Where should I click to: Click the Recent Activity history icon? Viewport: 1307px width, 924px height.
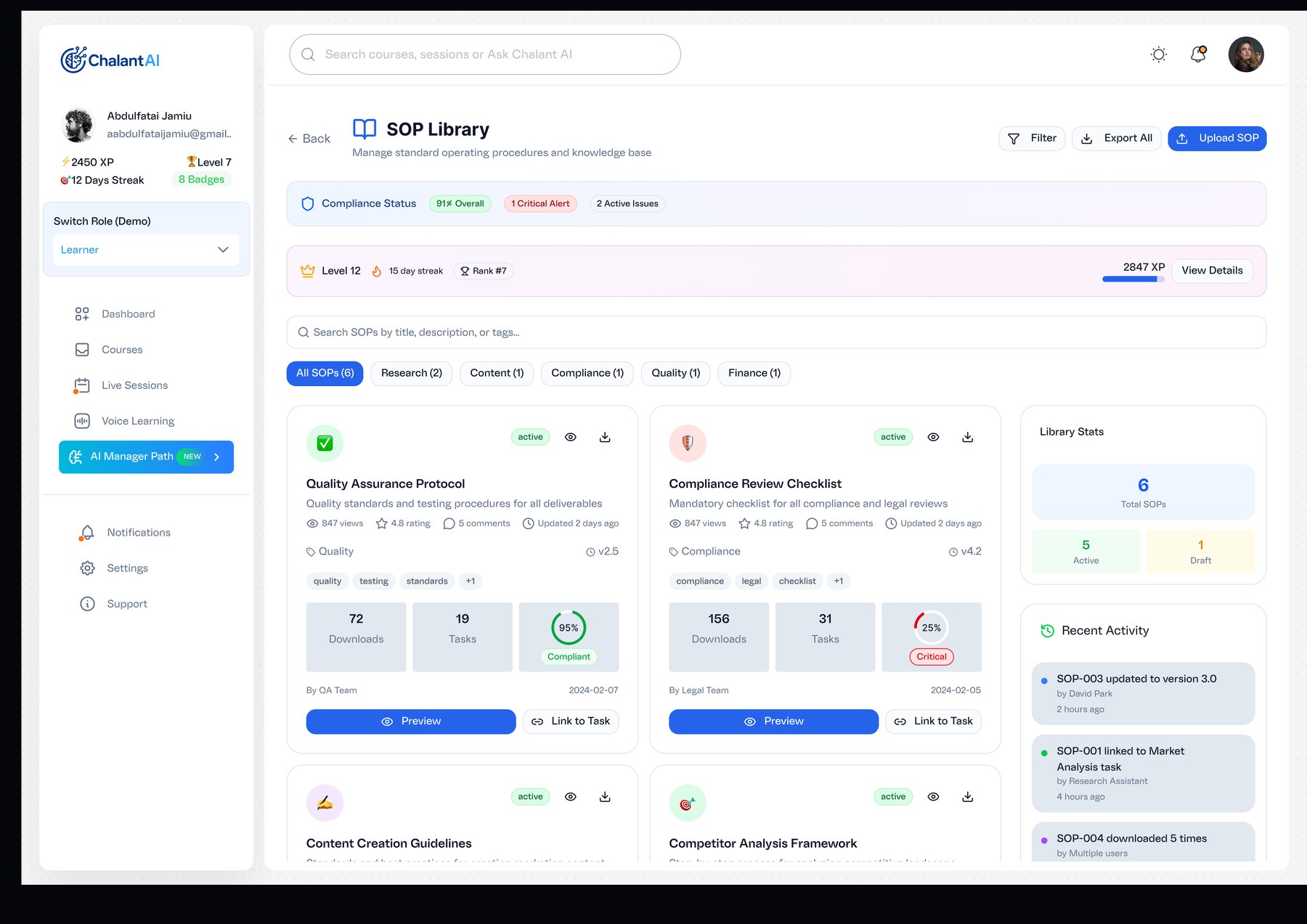(x=1047, y=631)
